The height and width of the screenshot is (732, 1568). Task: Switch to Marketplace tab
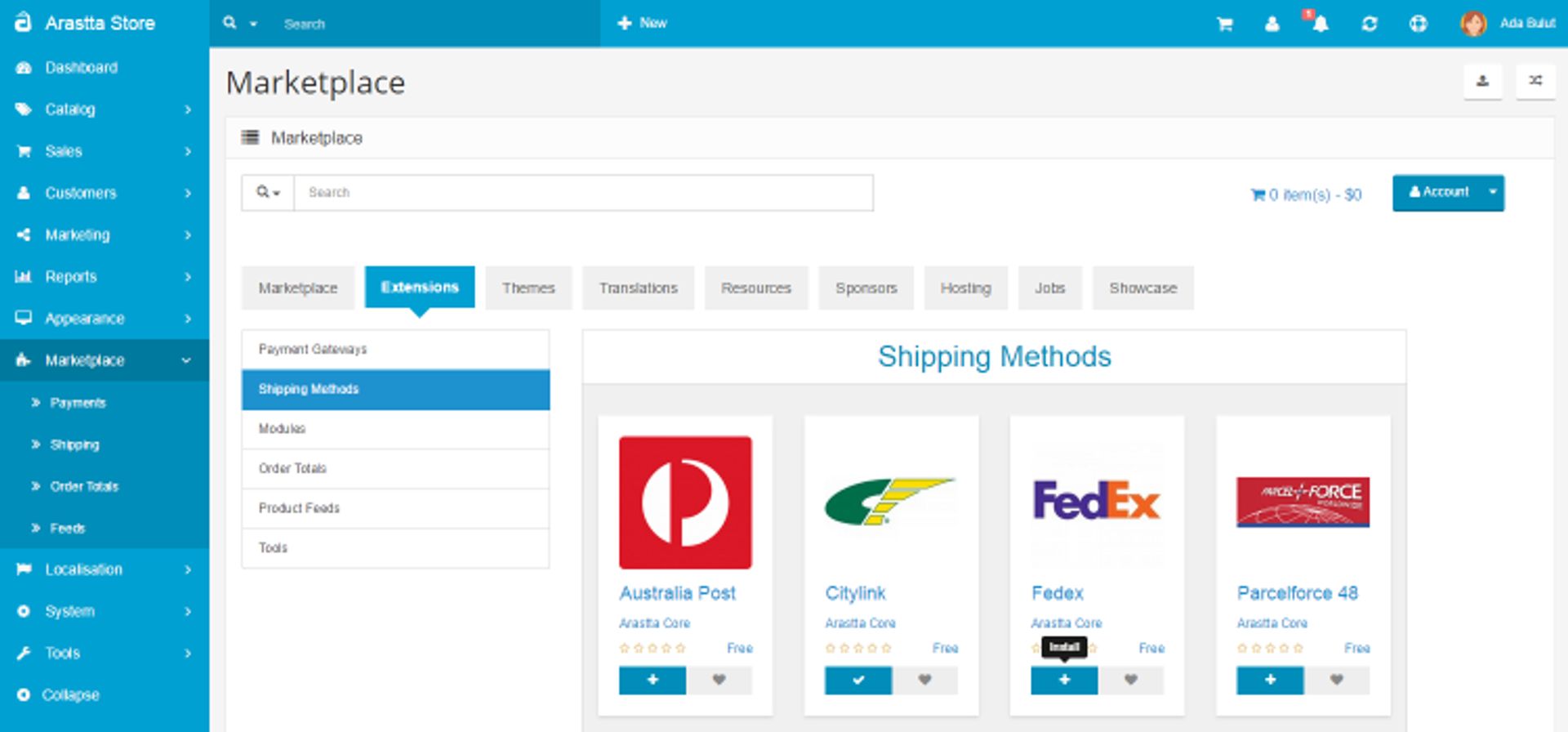pyautogui.click(x=298, y=288)
